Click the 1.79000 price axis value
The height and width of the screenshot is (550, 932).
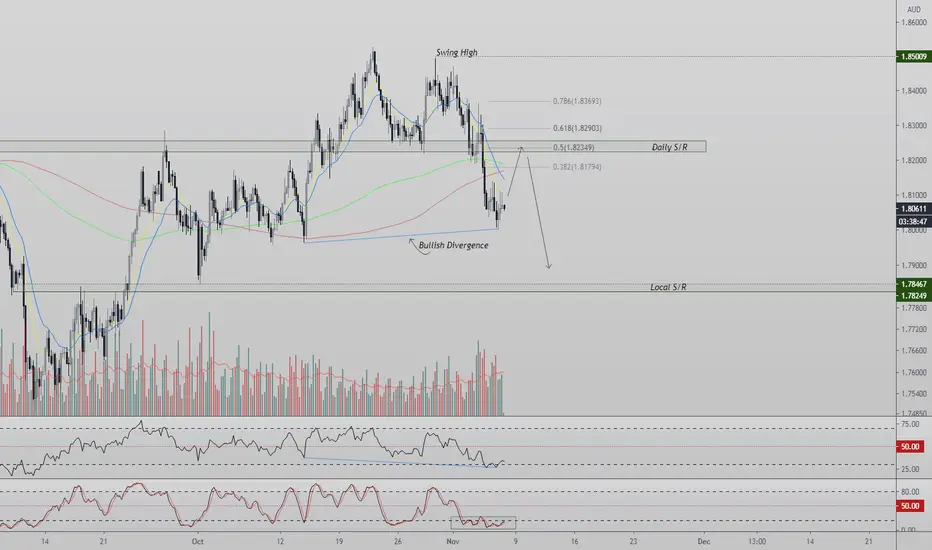[x=914, y=265]
